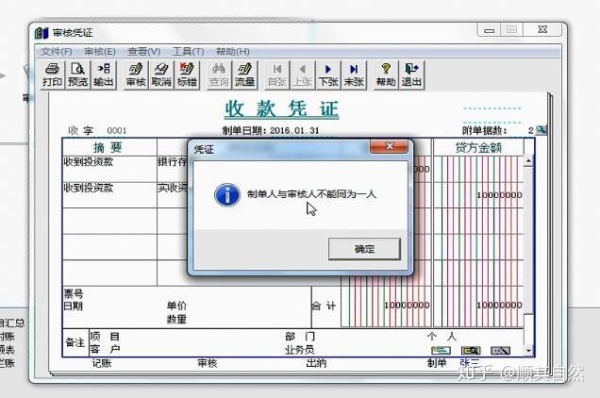The height and width of the screenshot is (398, 600).
Task: Click the 打印 print toolbar icon
Action: (x=52, y=75)
